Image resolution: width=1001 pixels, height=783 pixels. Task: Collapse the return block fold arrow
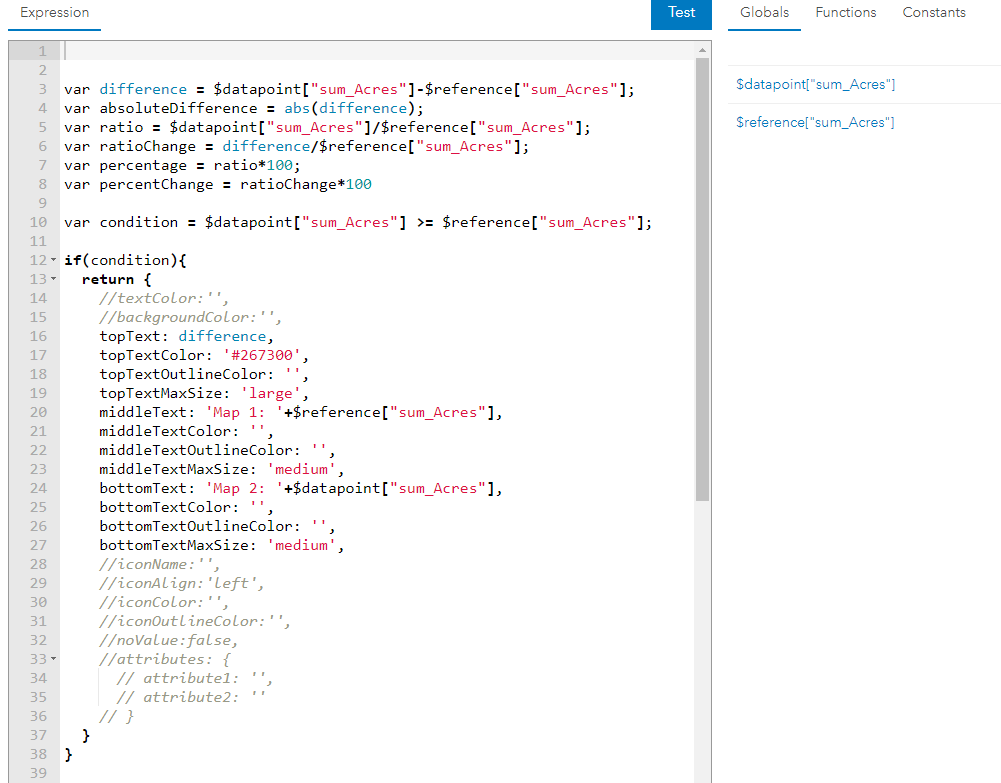click(x=53, y=280)
